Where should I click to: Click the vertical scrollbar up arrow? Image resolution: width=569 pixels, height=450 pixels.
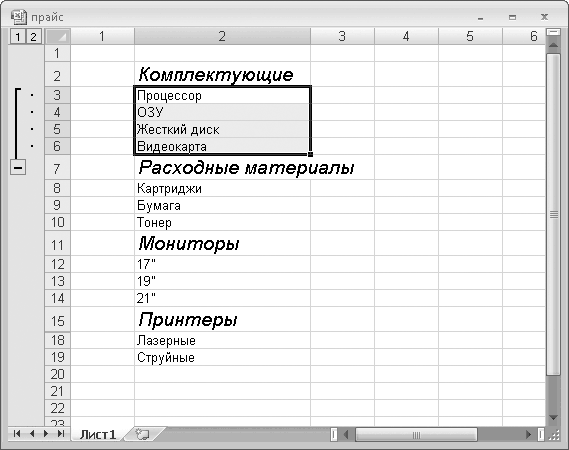(x=553, y=45)
